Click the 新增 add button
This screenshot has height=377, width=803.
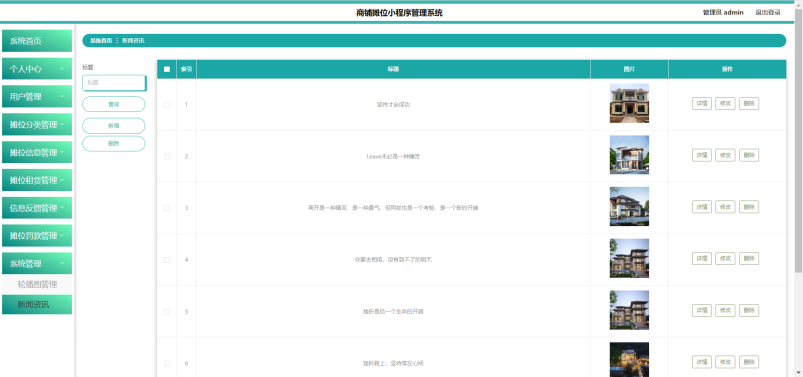pos(114,125)
